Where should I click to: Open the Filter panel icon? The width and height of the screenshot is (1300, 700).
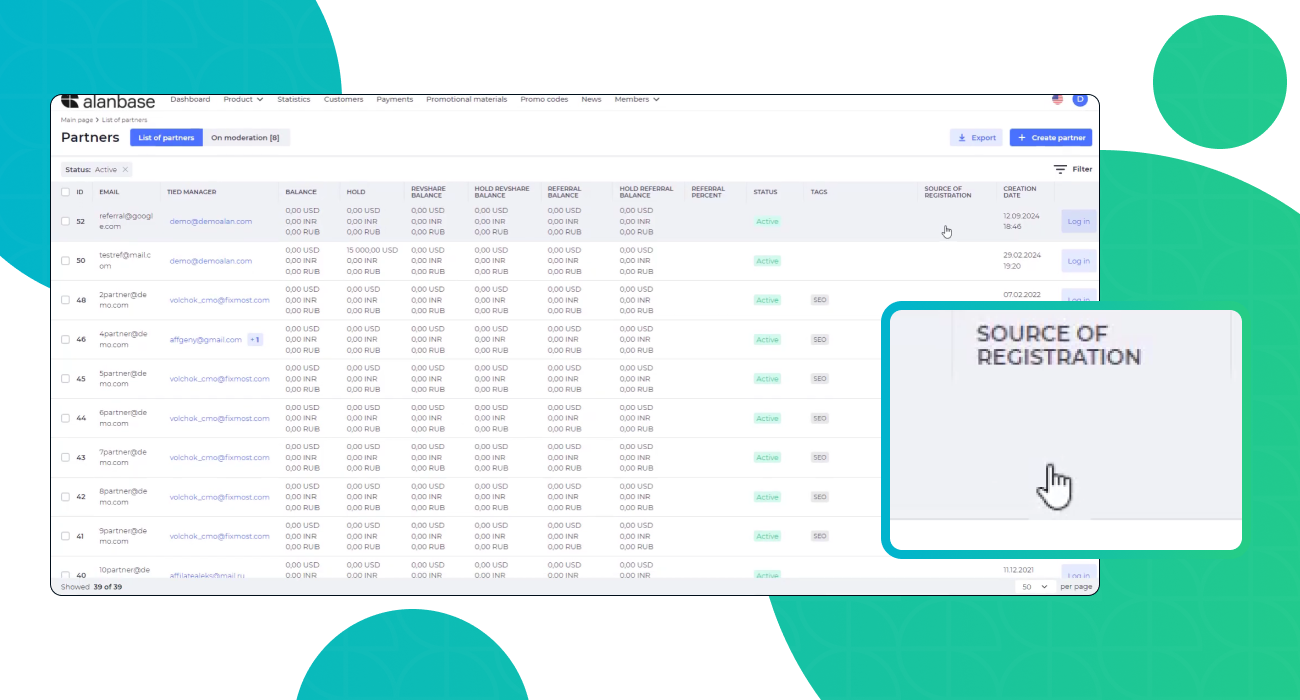click(x=1061, y=170)
